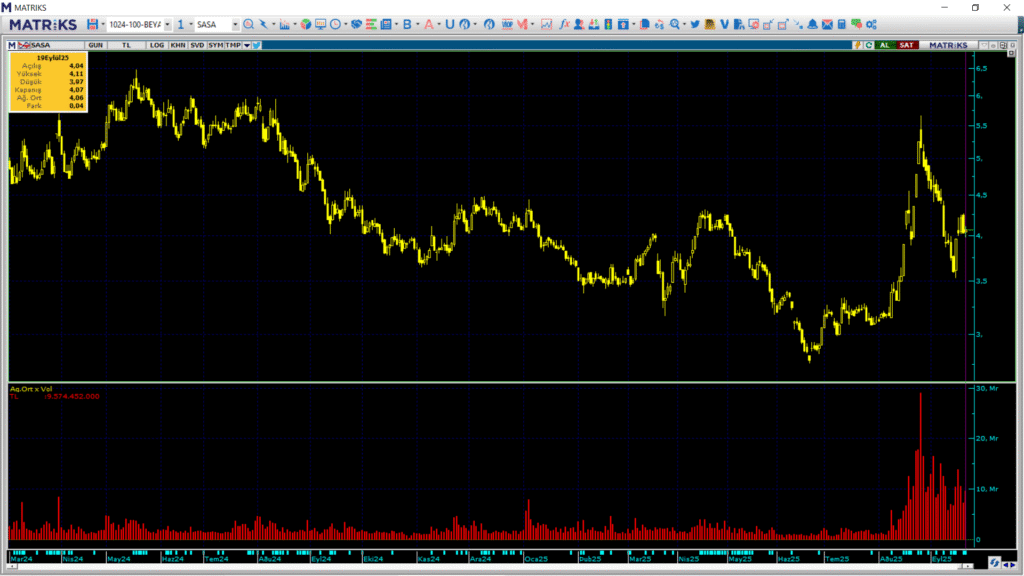The width and height of the screenshot is (1024, 576).
Task: Toggle the SVD chart option
Action: pos(197,45)
